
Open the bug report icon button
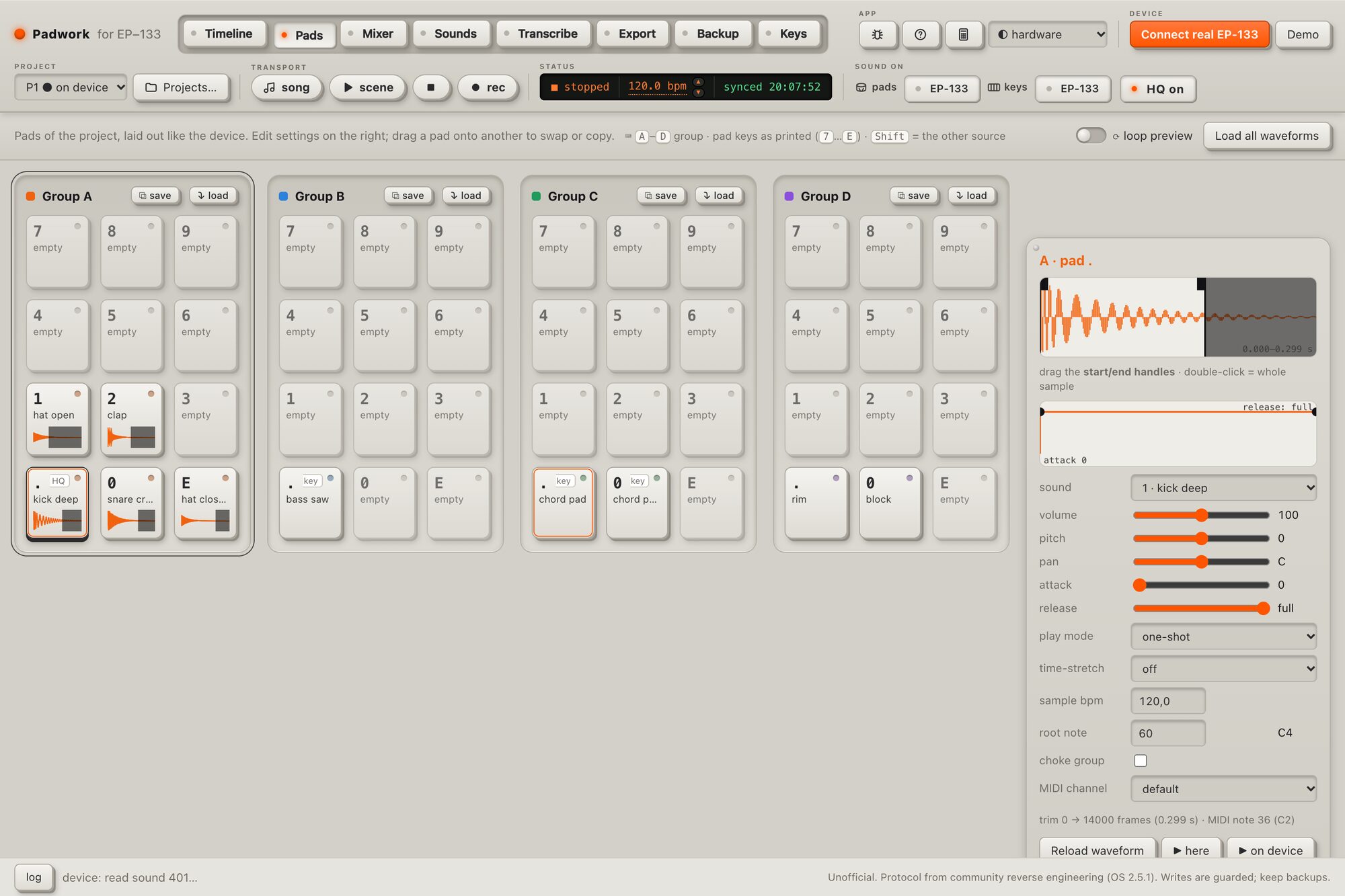[x=878, y=34]
